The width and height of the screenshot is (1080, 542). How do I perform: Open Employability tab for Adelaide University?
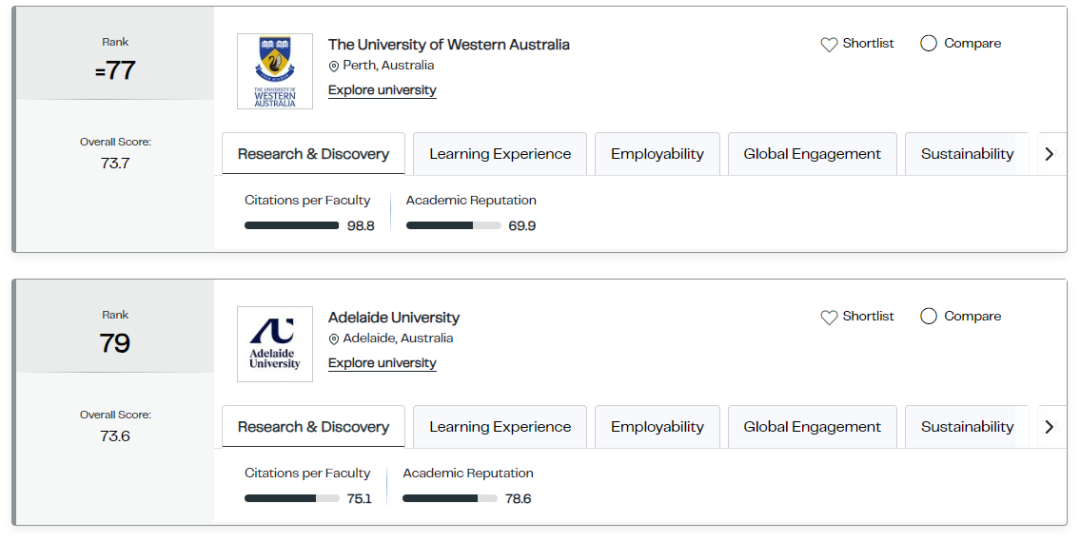coord(657,427)
